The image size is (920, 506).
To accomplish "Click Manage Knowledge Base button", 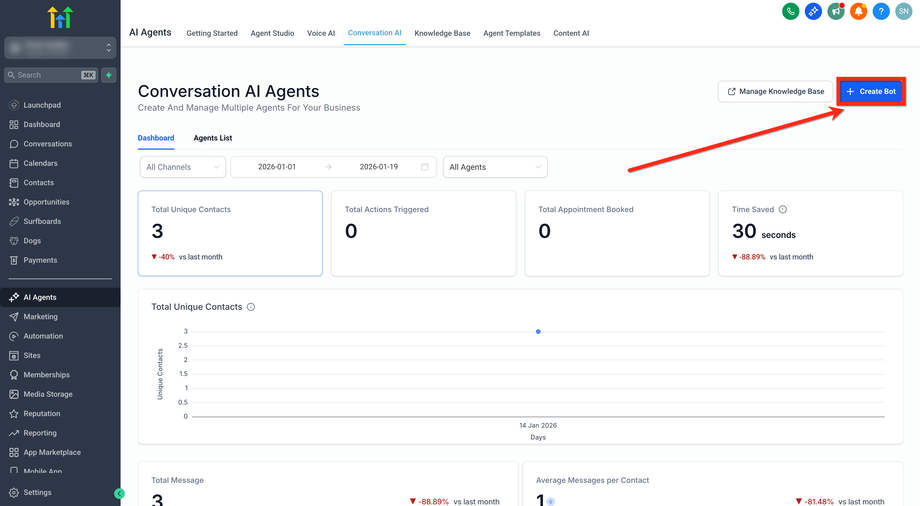I will (x=776, y=92).
